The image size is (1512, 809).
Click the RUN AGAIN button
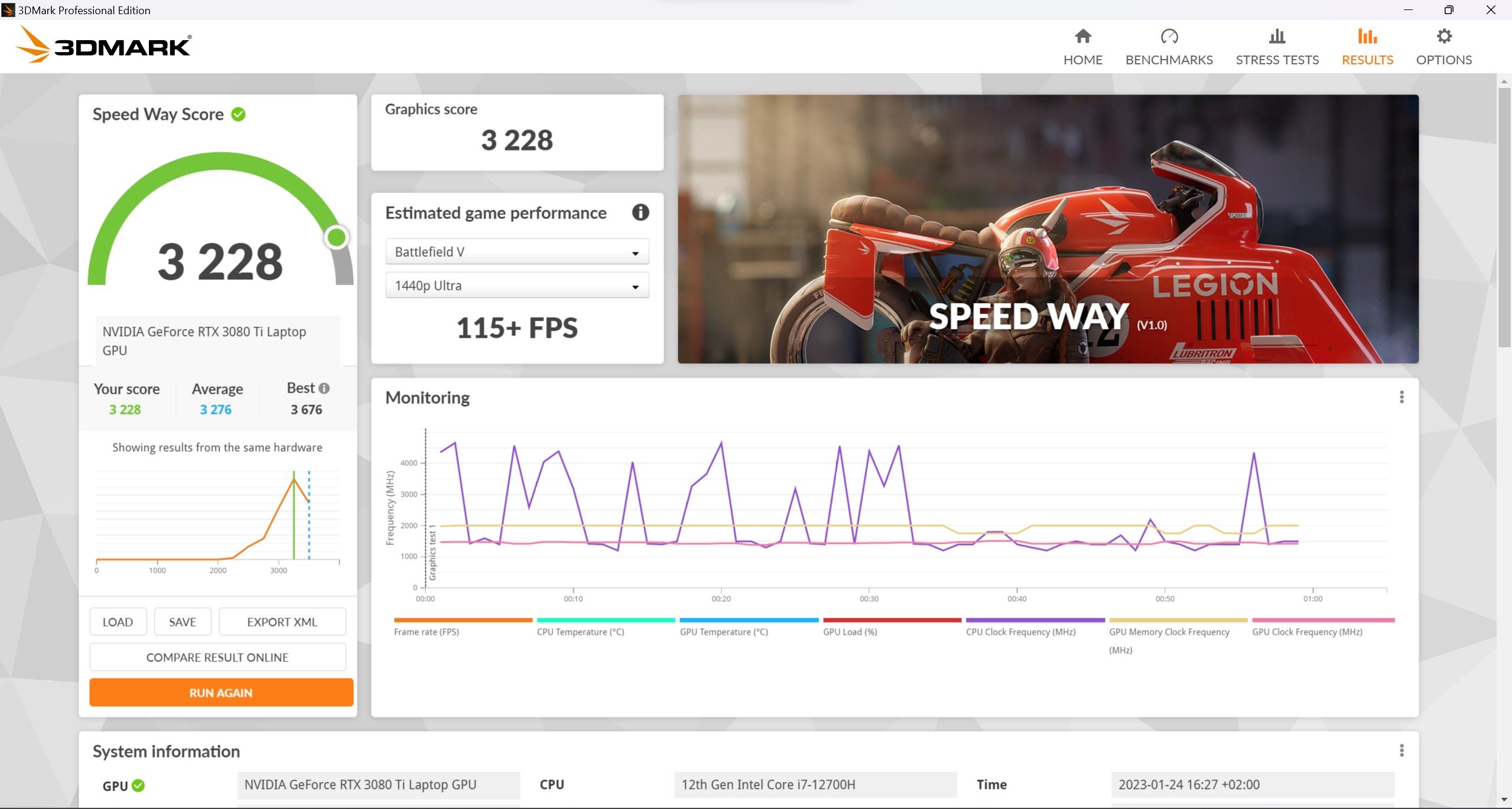[218, 692]
